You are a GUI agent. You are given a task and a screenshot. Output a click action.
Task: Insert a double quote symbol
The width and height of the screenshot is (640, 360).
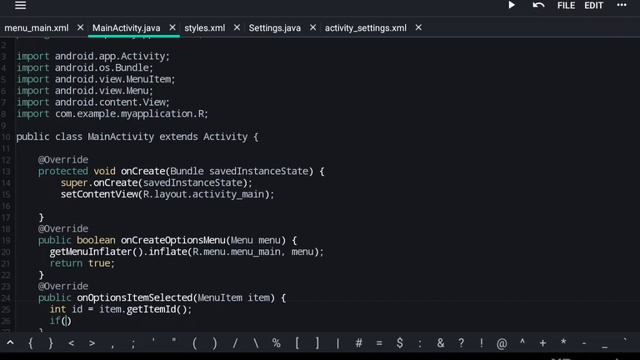click(x=174, y=341)
